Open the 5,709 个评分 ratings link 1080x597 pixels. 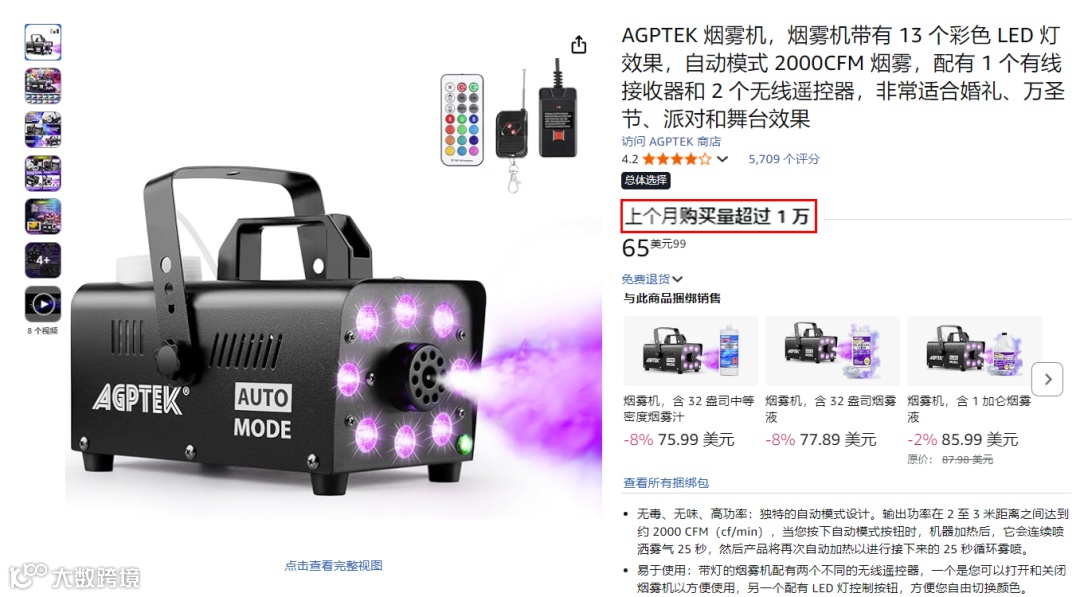(x=784, y=159)
